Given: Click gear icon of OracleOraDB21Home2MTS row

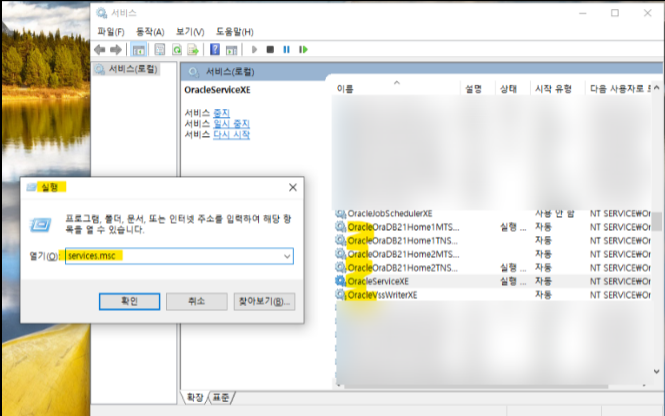Looking at the screenshot, I should pos(340,254).
